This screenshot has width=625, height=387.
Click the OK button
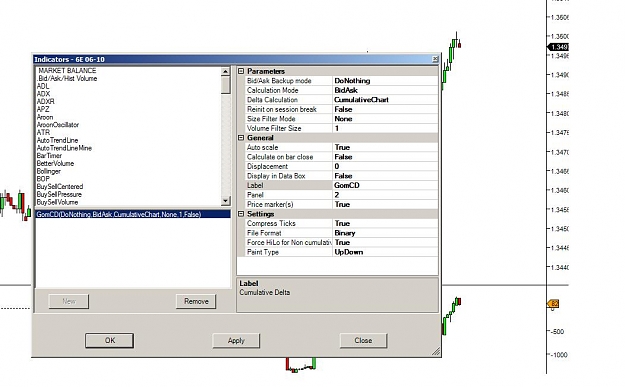click(110, 340)
